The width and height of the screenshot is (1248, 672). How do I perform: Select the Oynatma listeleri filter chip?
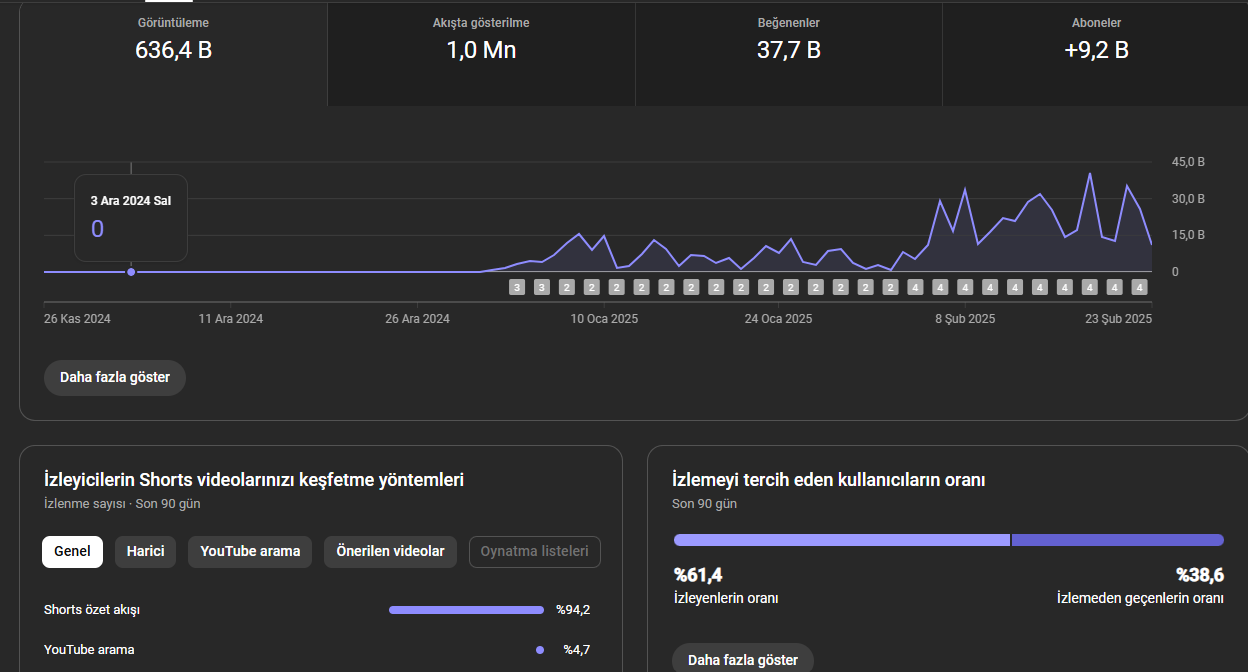(x=535, y=552)
